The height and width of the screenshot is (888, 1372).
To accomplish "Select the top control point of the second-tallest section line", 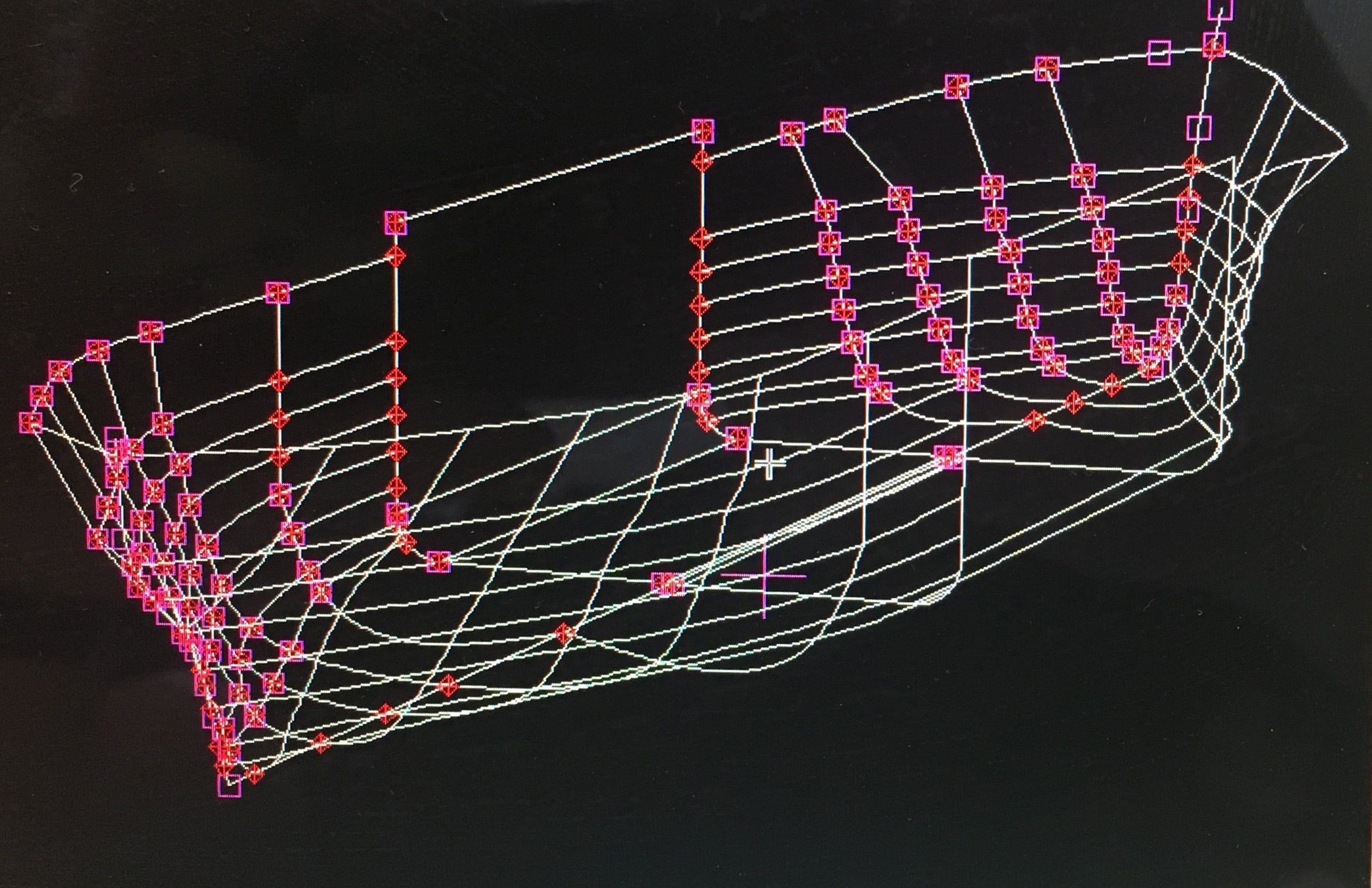I will 395,223.
